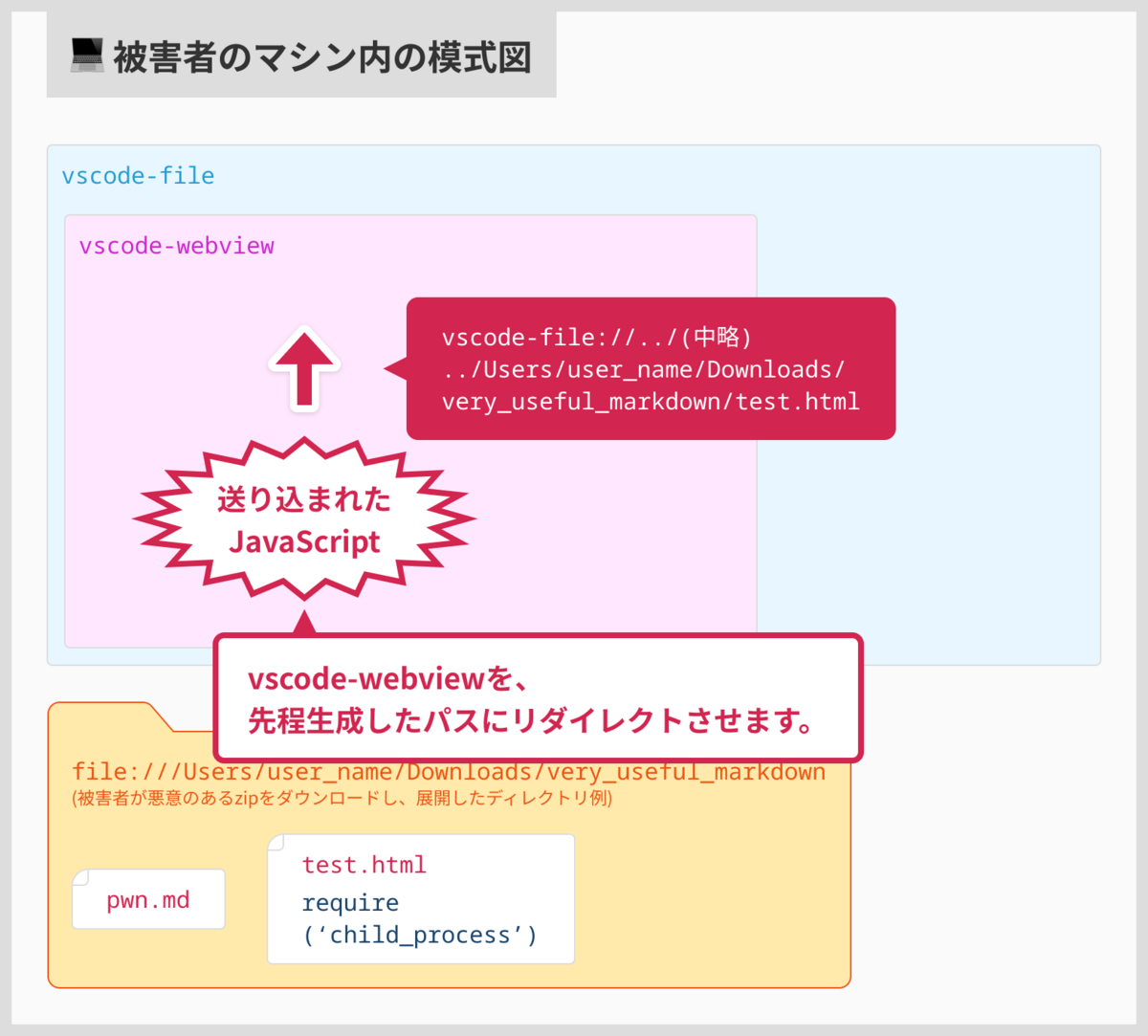
Task: Click the vscode-file://../(中略) path text
Action: [x=597, y=337]
